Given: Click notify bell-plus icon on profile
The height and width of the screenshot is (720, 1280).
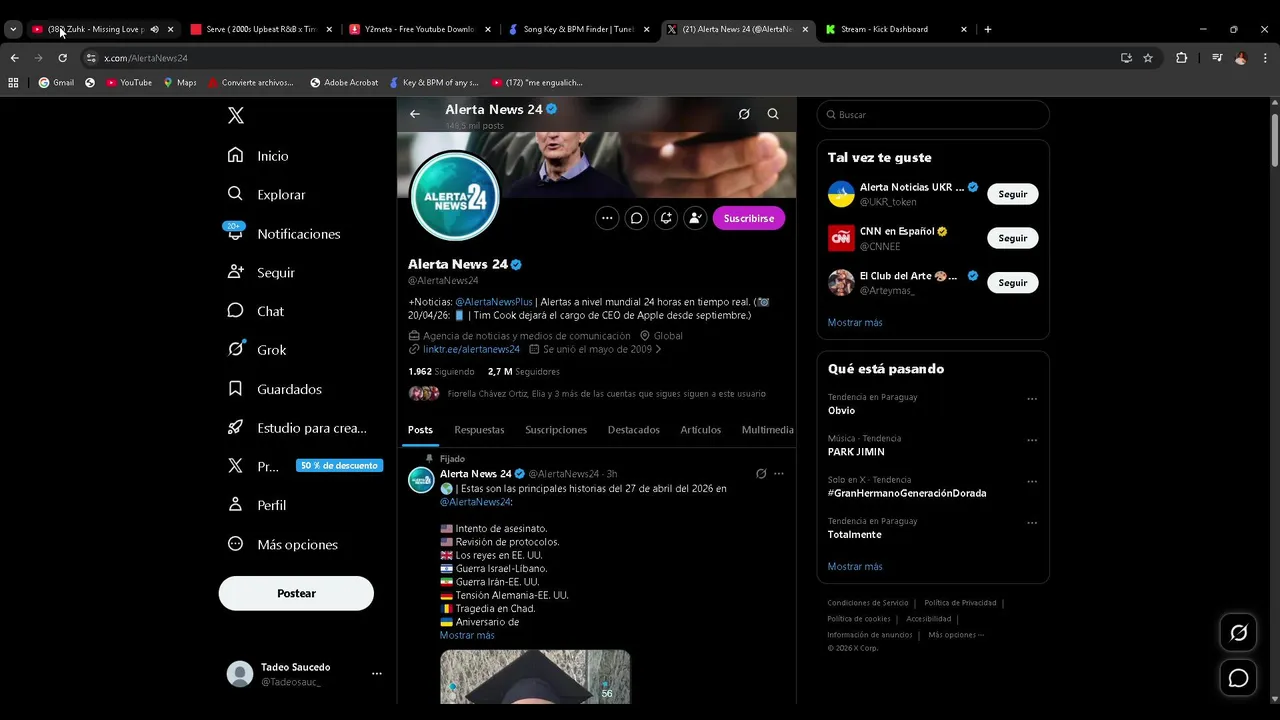Looking at the screenshot, I should click(x=666, y=218).
